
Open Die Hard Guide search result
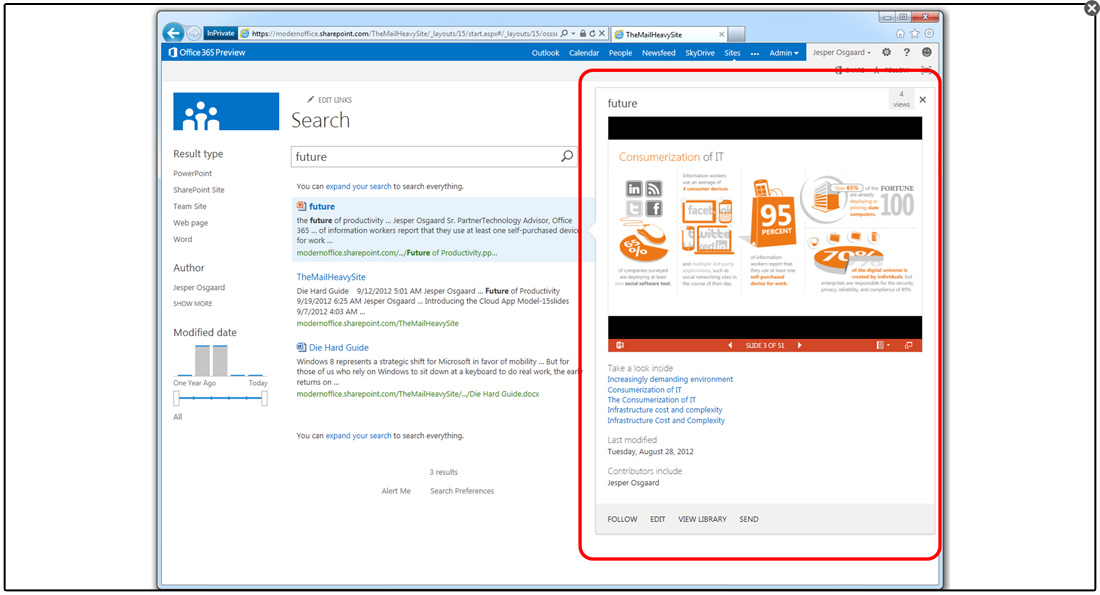point(338,347)
